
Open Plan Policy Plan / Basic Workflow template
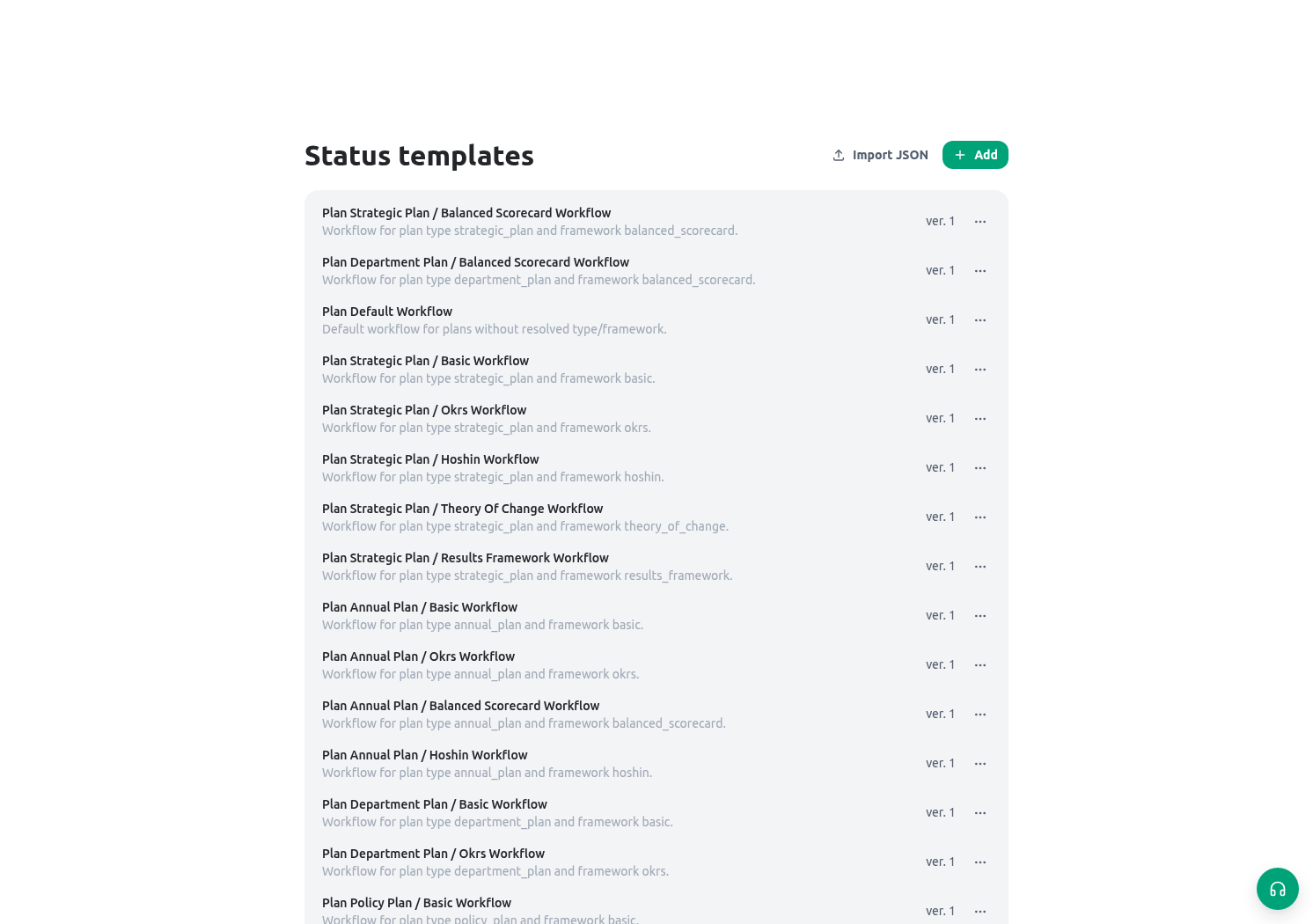(656, 909)
